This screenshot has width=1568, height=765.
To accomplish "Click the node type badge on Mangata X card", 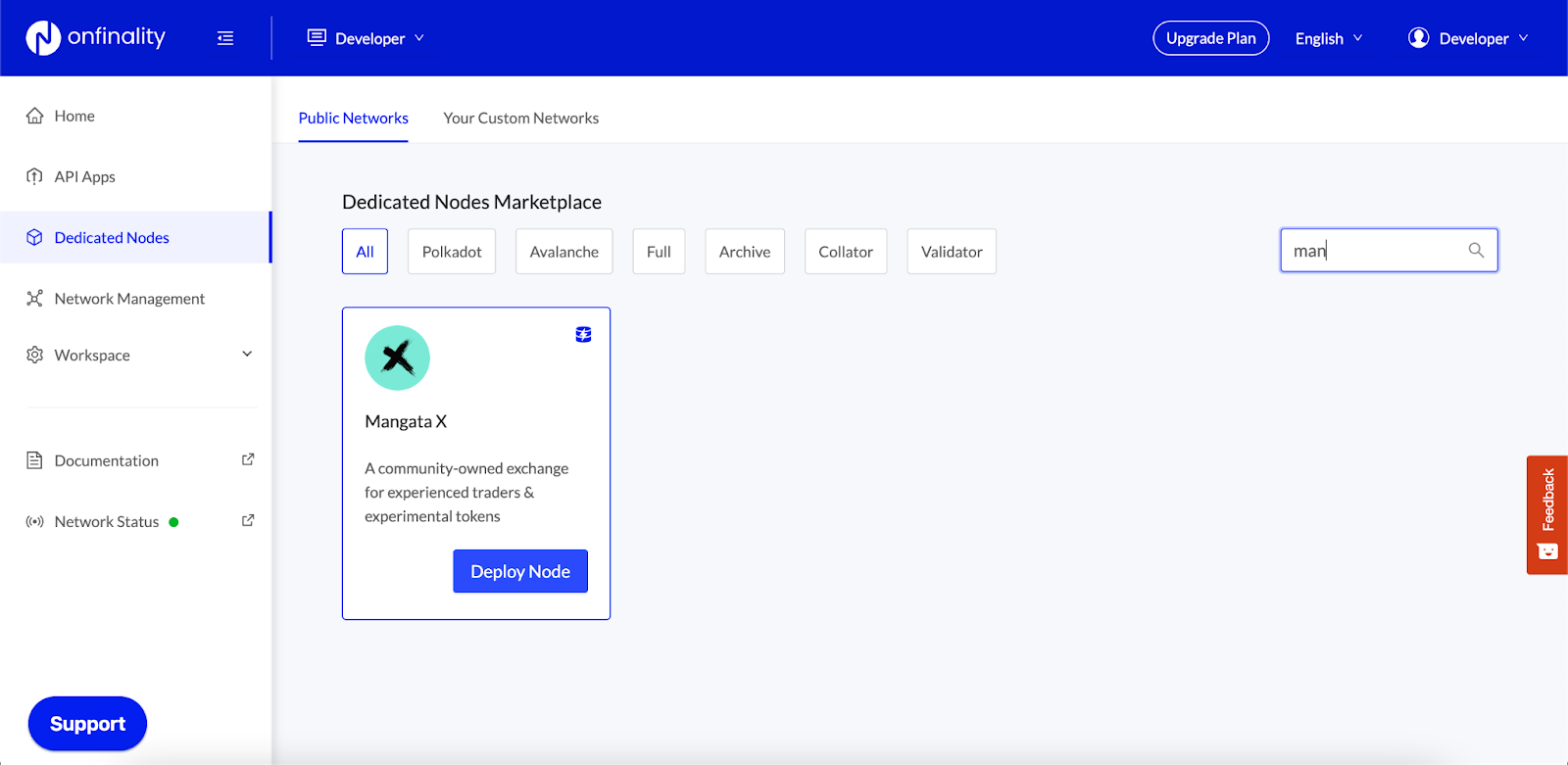I will click(x=583, y=334).
